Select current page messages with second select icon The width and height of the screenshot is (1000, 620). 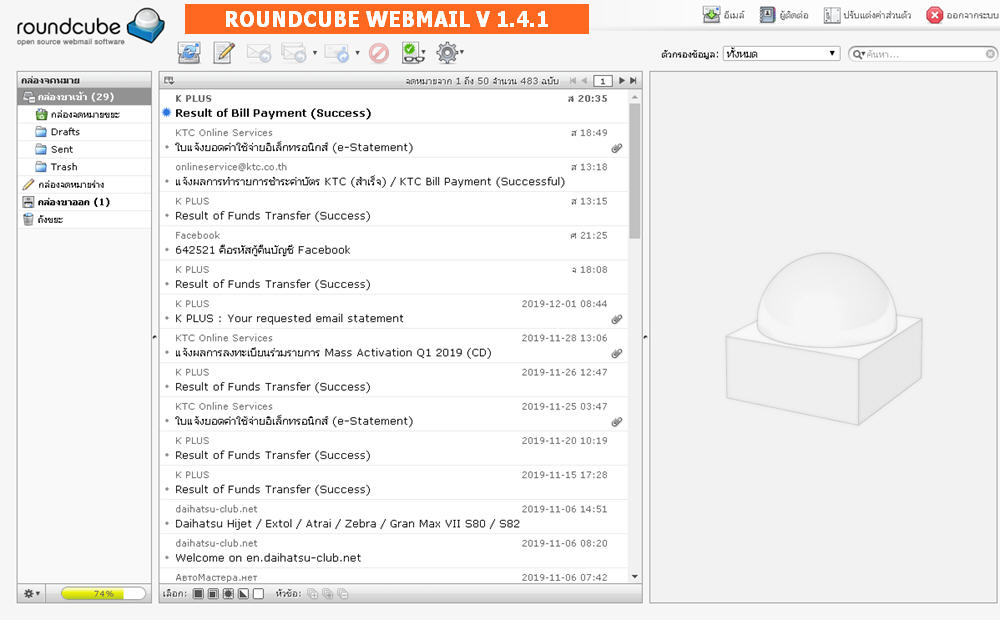coord(213,594)
